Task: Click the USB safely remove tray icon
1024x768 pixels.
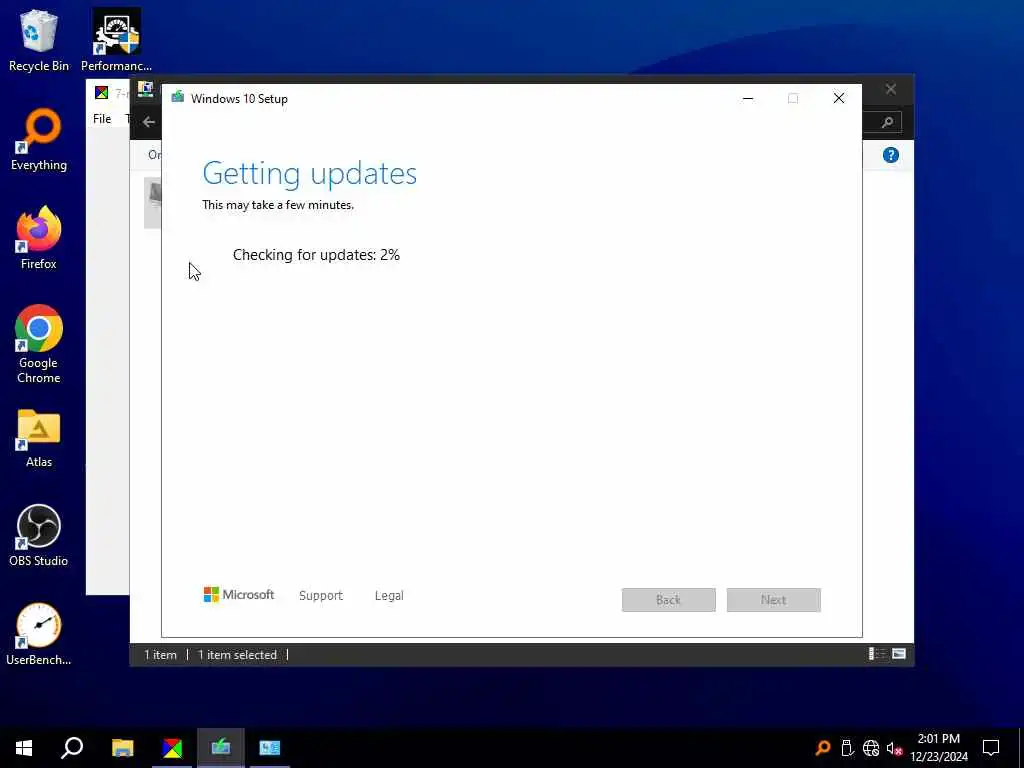Action: [x=847, y=748]
